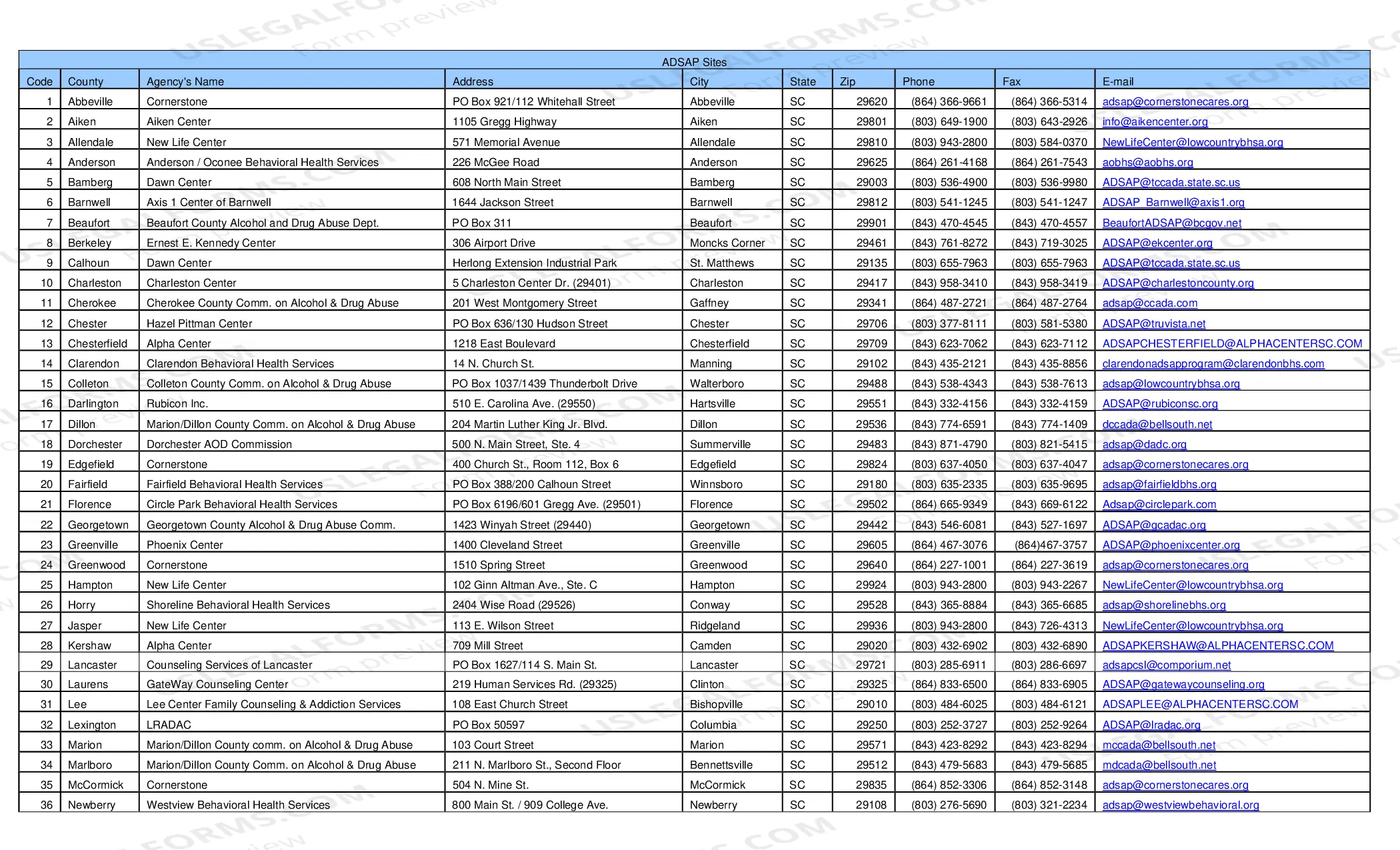The image size is (1400, 850).
Task: Click the "Phoenix Center" agency cell
Action: coord(185,545)
